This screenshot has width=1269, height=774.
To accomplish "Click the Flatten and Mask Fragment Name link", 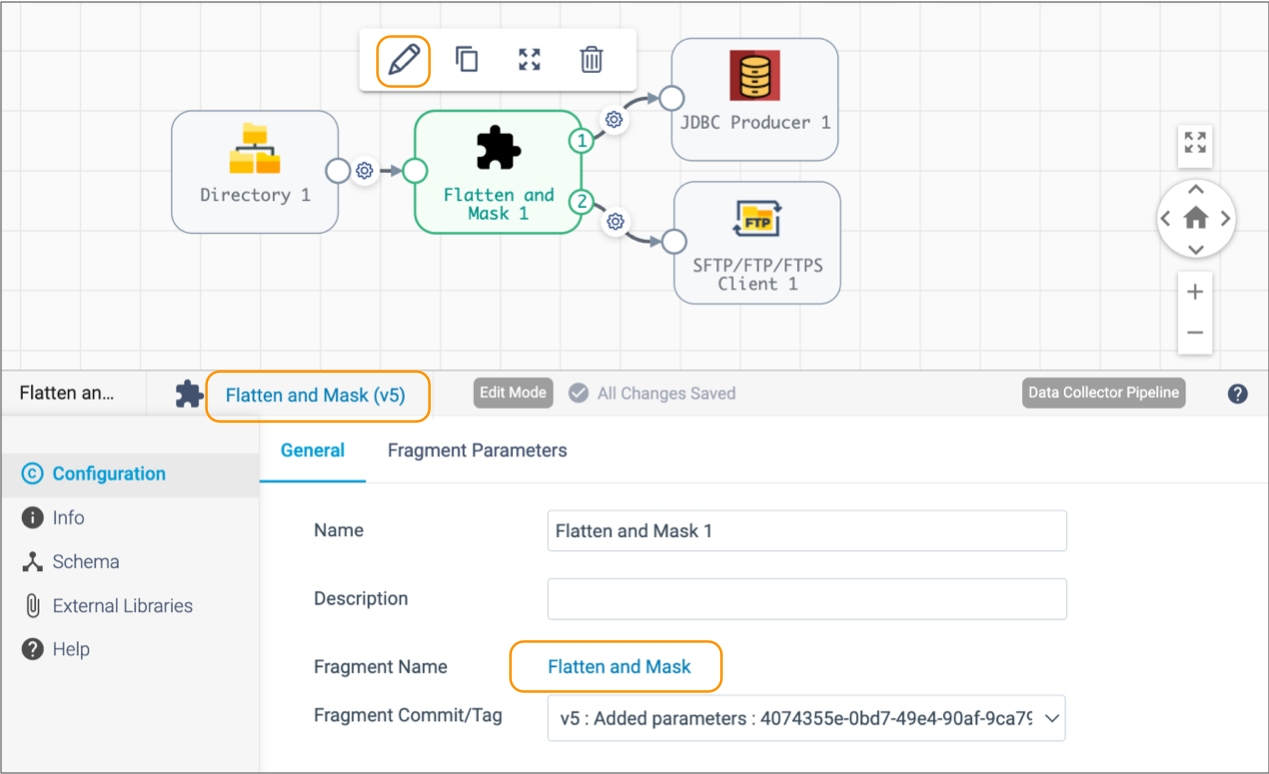I will click(x=619, y=666).
